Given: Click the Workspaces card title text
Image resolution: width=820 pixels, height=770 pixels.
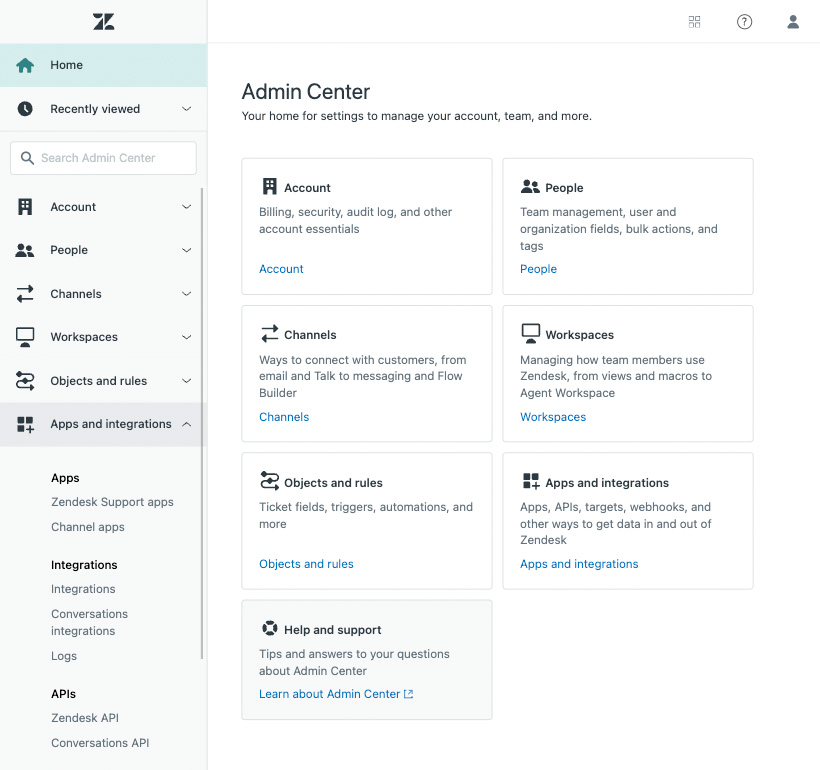Looking at the screenshot, I should coord(579,335).
